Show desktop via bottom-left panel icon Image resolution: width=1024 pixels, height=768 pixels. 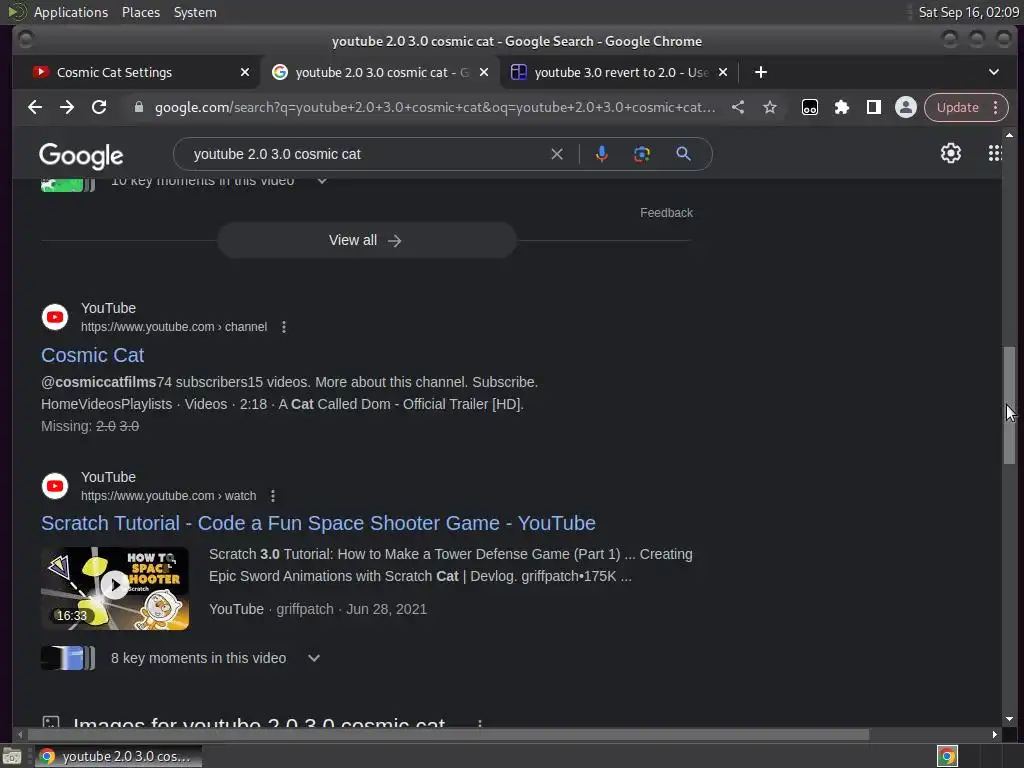click(12, 756)
